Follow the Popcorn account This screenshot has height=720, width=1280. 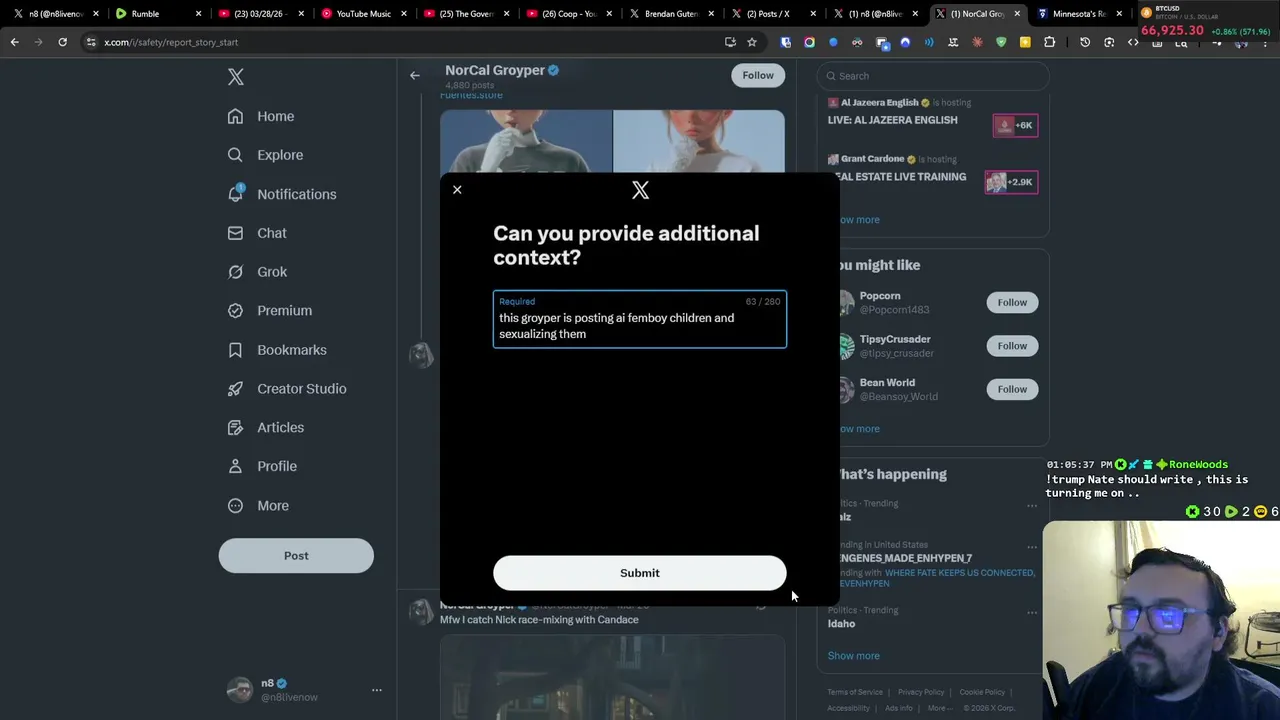[1012, 302]
